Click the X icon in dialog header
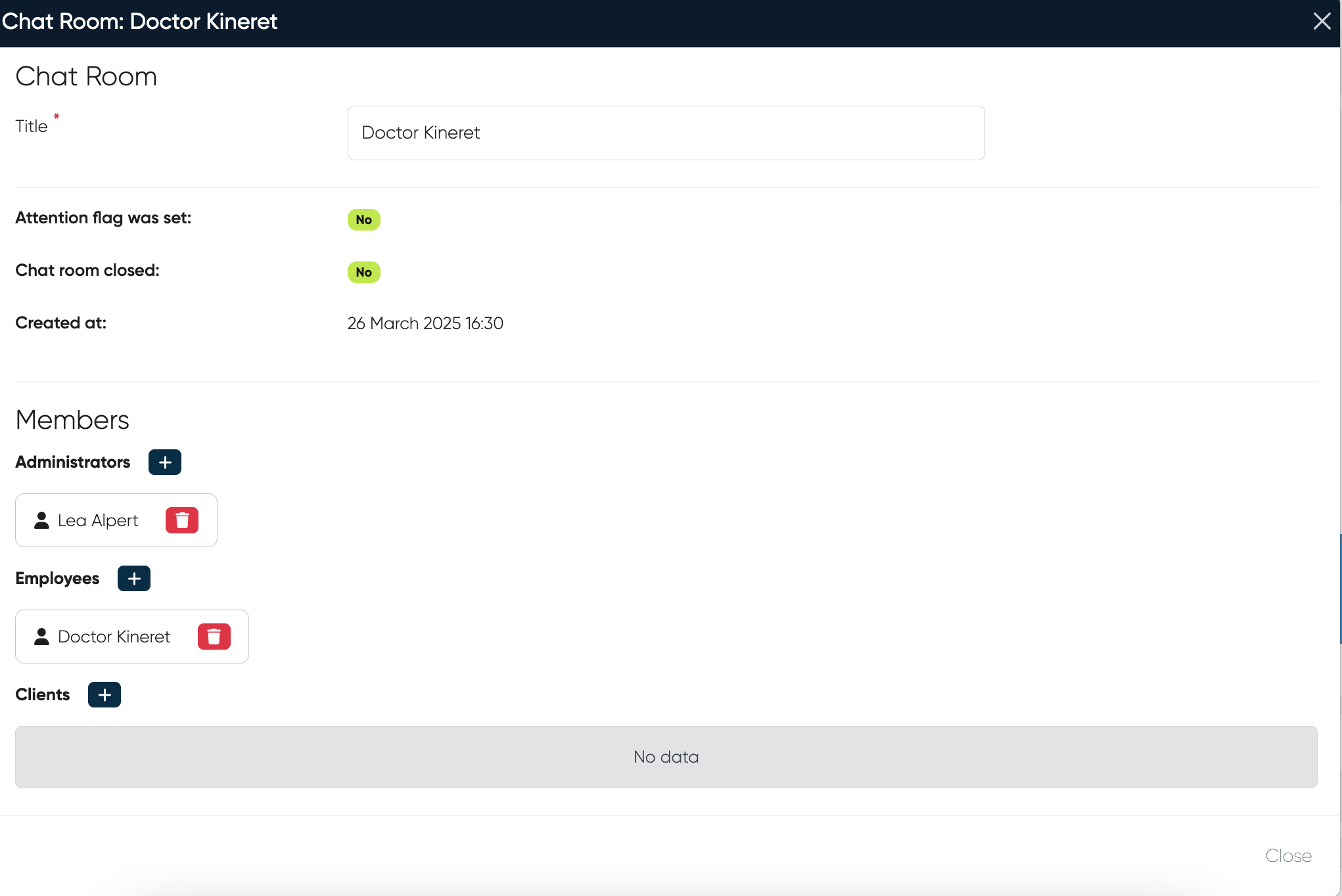 1322,21
